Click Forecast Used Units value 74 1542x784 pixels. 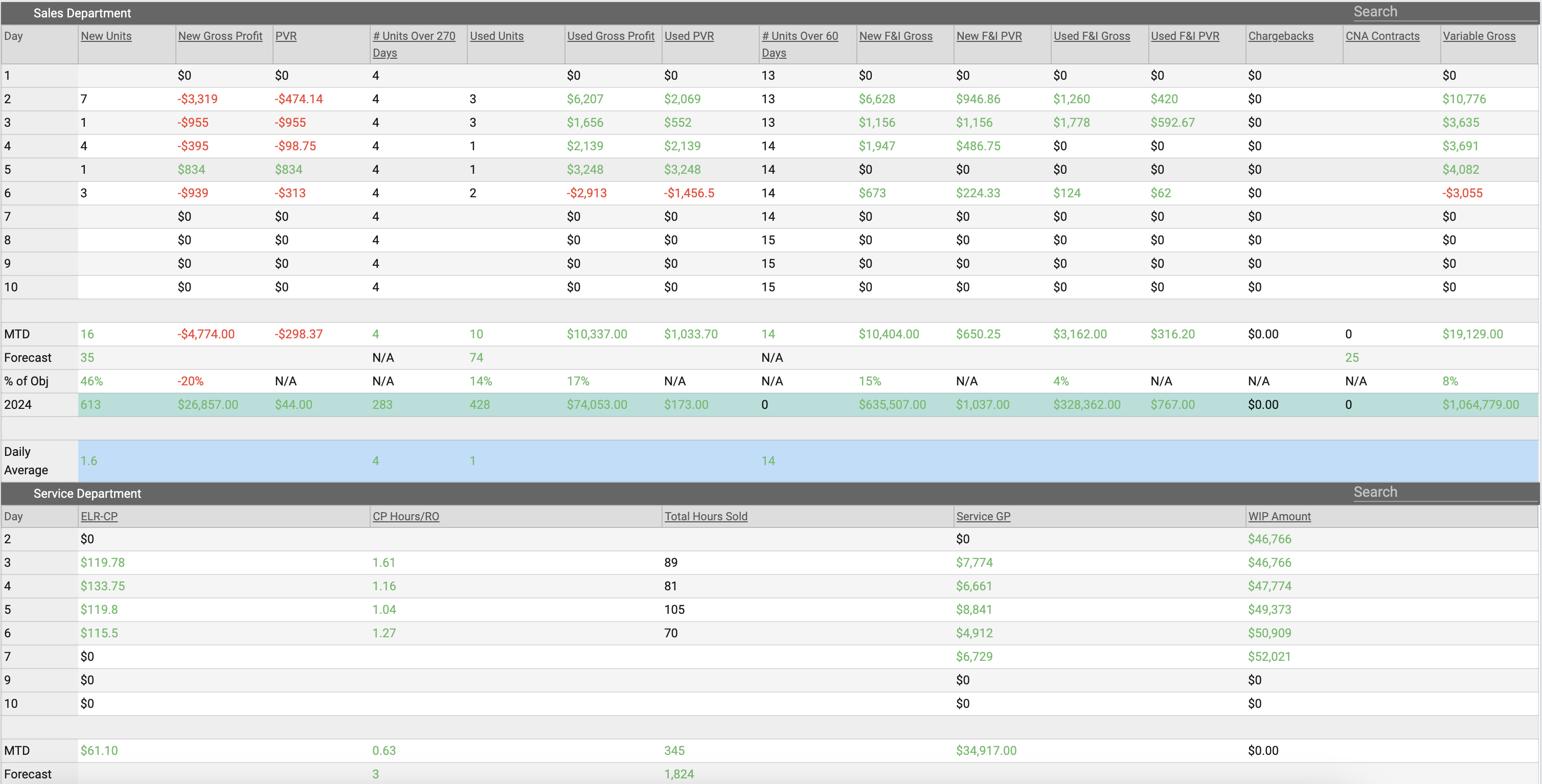476,358
